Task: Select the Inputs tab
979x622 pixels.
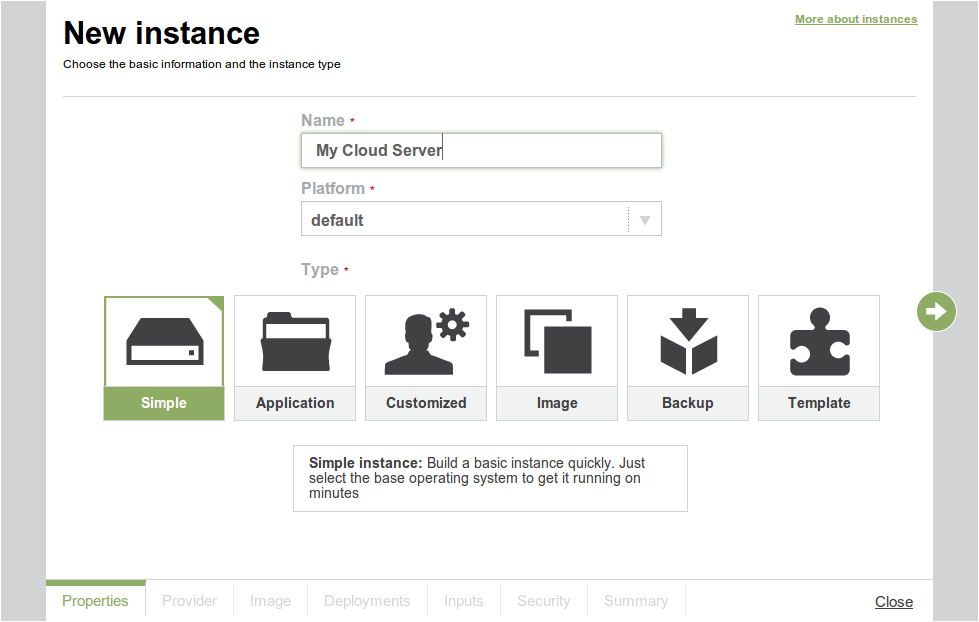Action: 463,601
